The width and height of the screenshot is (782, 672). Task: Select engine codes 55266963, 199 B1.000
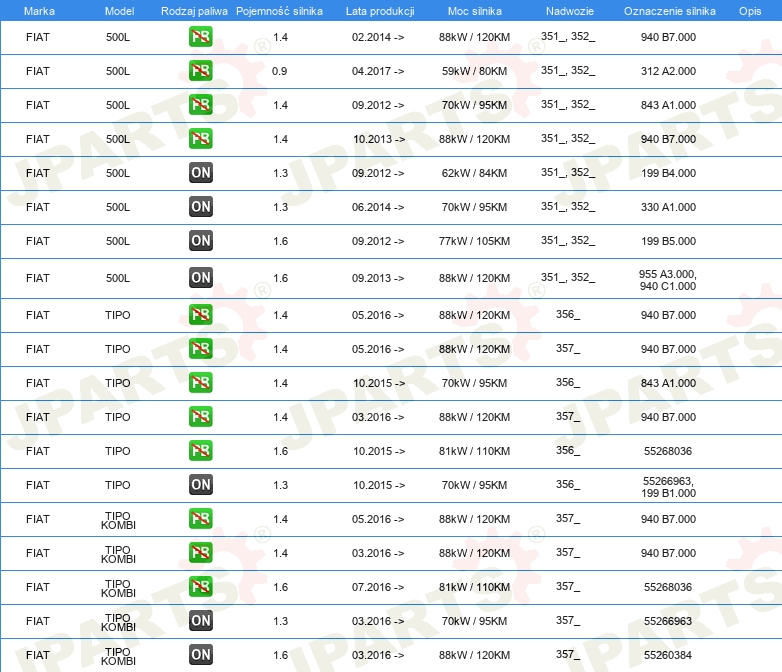[x=668, y=487]
